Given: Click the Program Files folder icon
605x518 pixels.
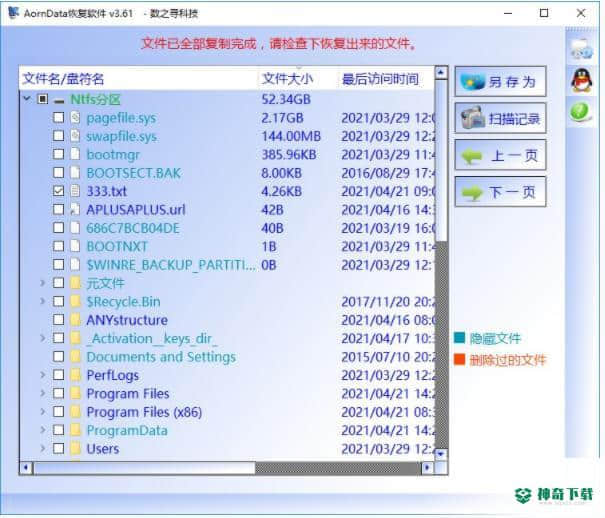Looking at the screenshot, I should (x=76, y=393).
